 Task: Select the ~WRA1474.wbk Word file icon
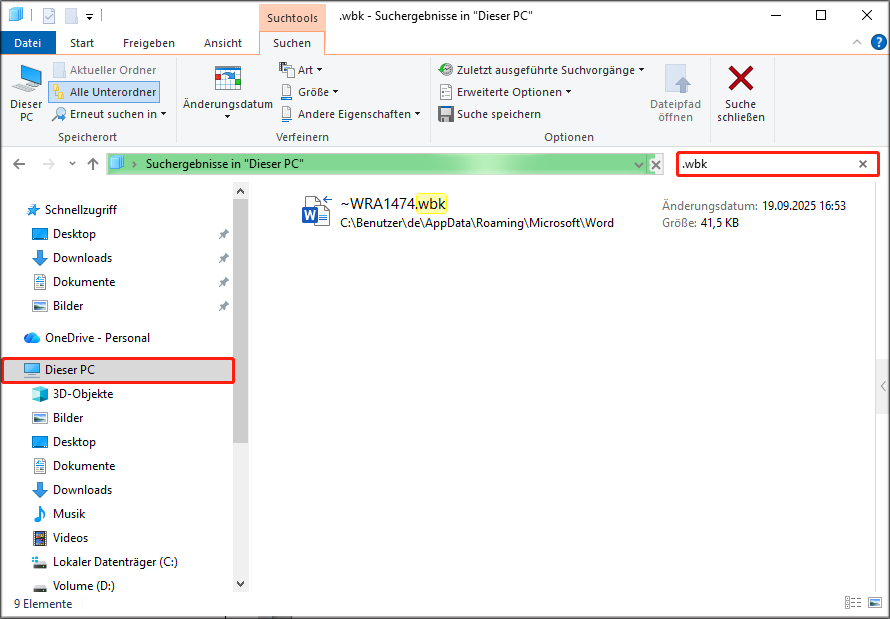pos(316,211)
